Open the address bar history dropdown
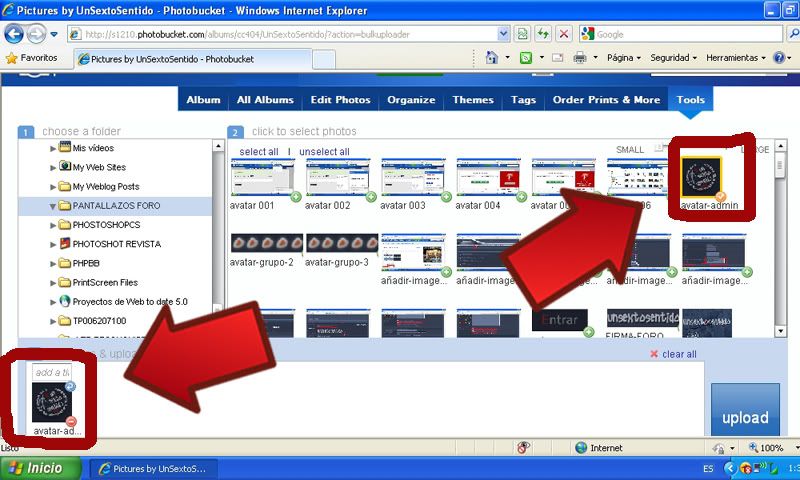This screenshot has width=800, height=480. tap(503, 34)
